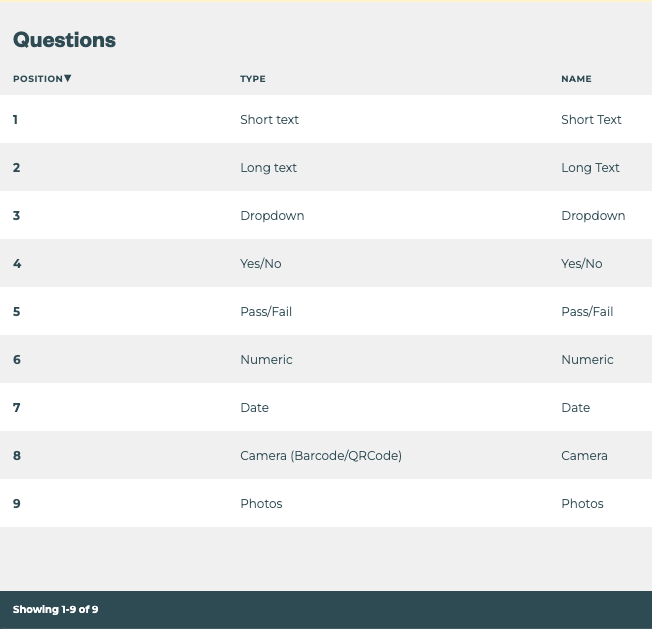Screen dimensions: 652x629
Task: Select position 2 Long text row
Action: point(268,168)
